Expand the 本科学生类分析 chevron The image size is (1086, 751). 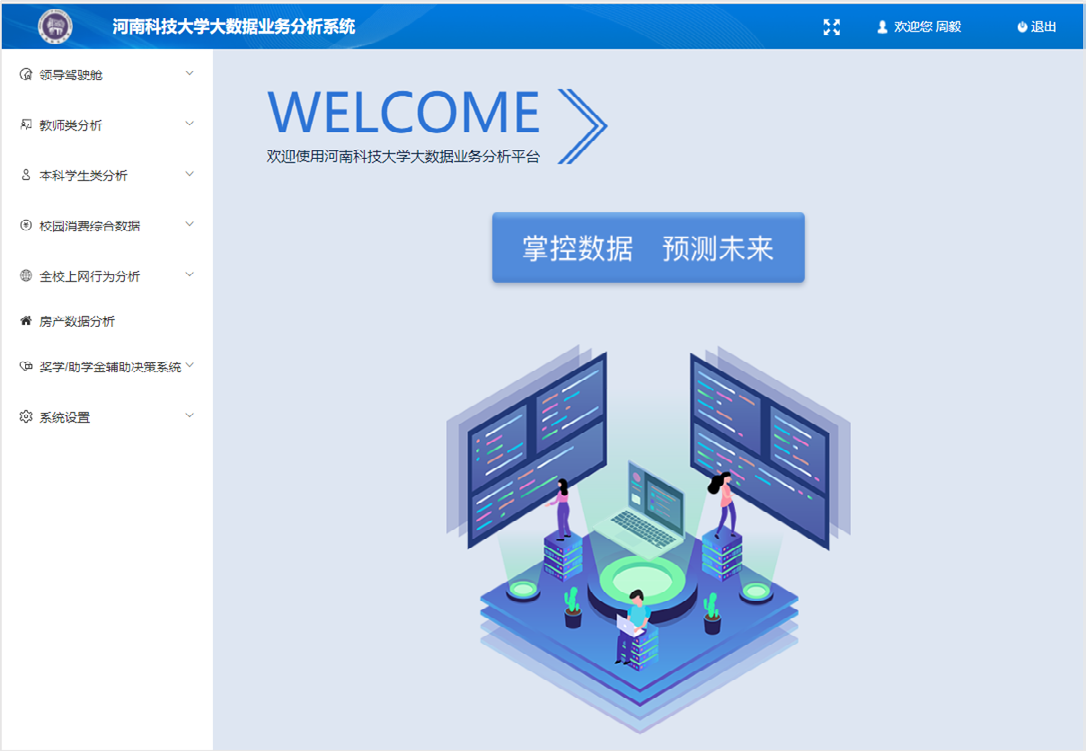(189, 174)
